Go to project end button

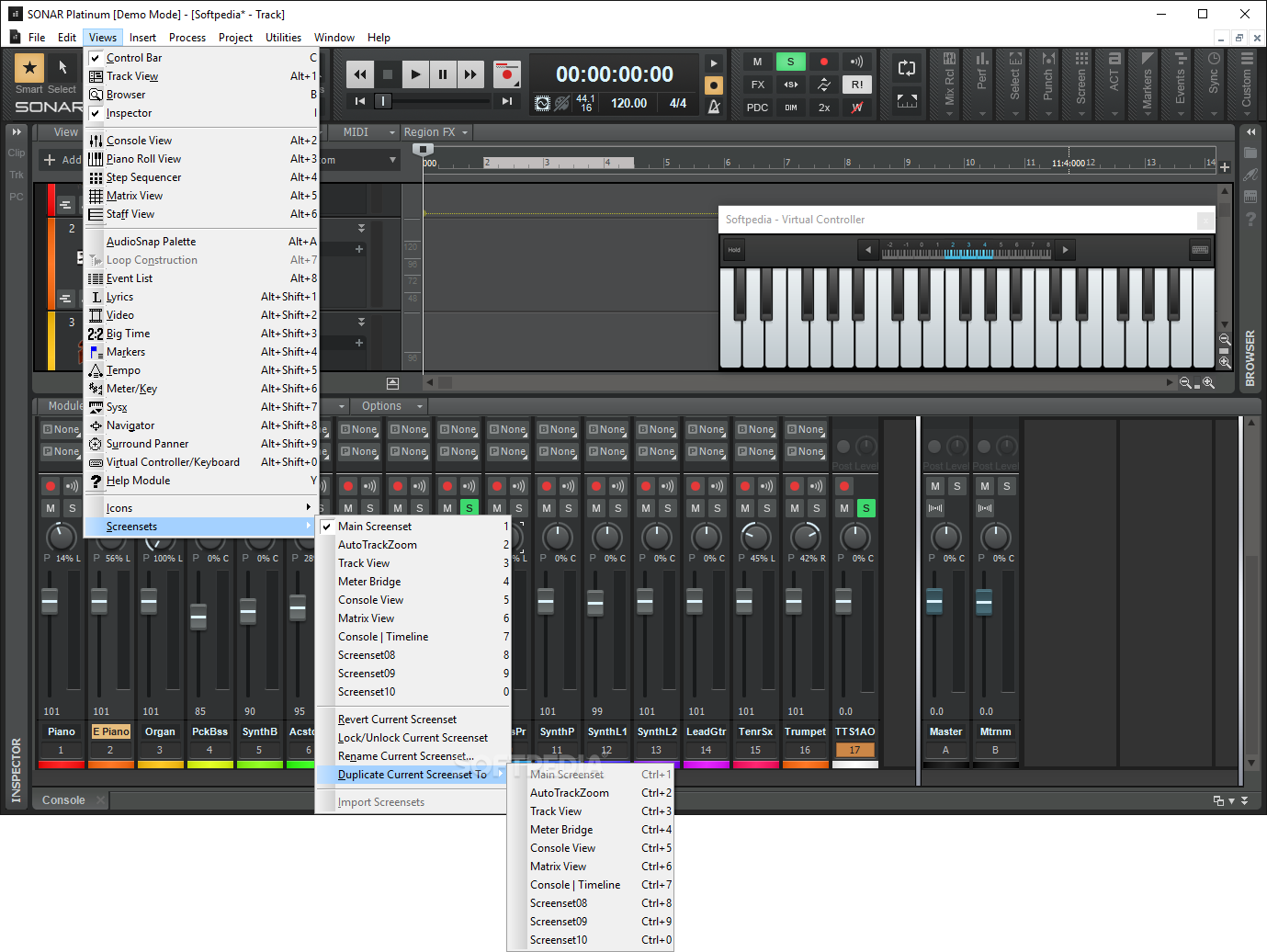pos(506,101)
